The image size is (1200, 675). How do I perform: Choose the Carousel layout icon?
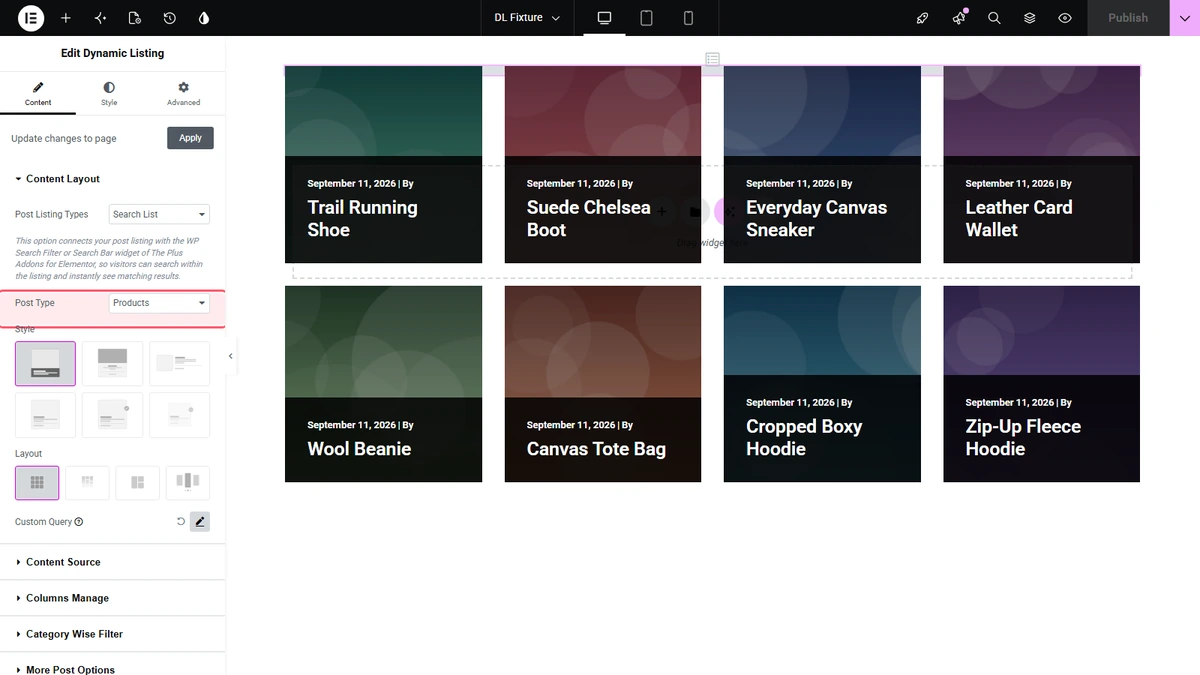pos(187,482)
